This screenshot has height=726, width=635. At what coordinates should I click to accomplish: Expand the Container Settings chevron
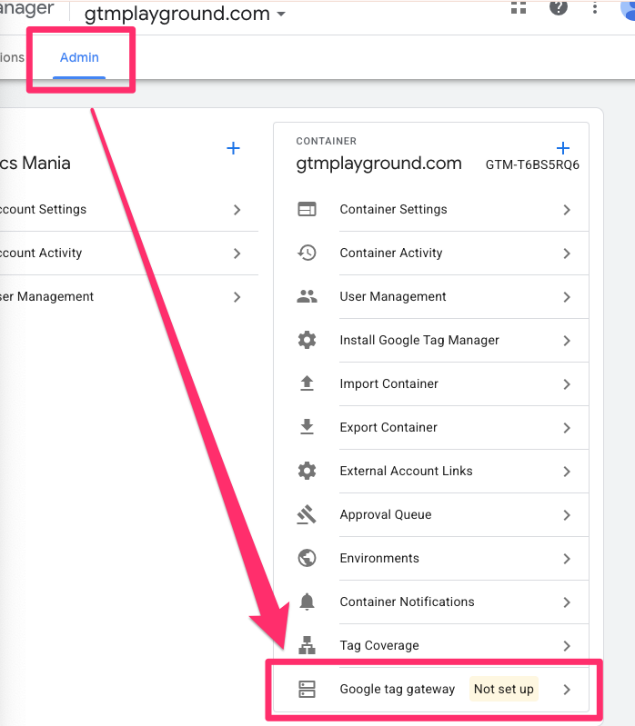[x=567, y=210]
